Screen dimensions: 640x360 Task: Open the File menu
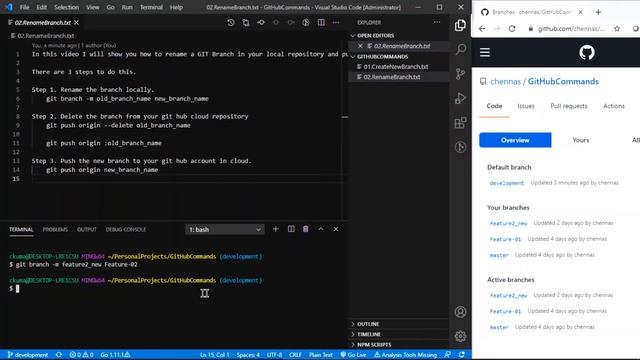tap(24, 7)
